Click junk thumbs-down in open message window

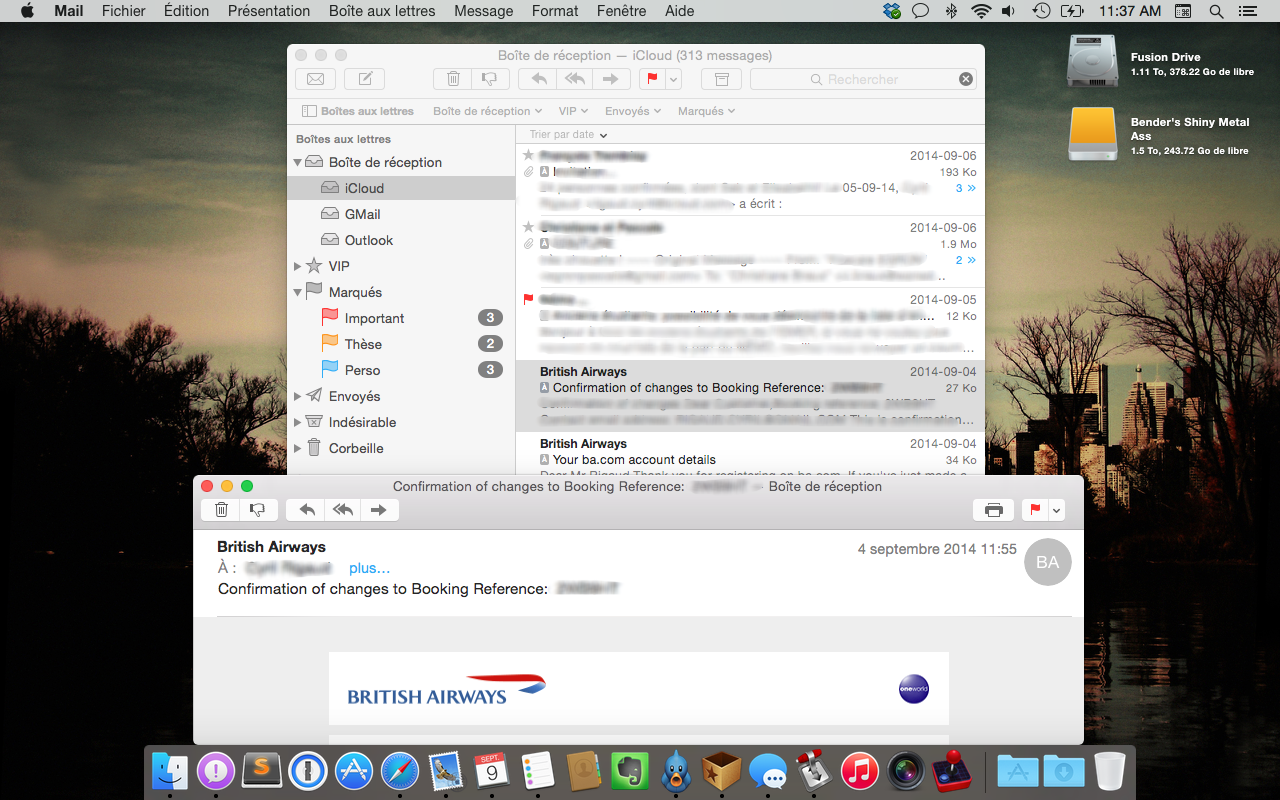[258, 510]
